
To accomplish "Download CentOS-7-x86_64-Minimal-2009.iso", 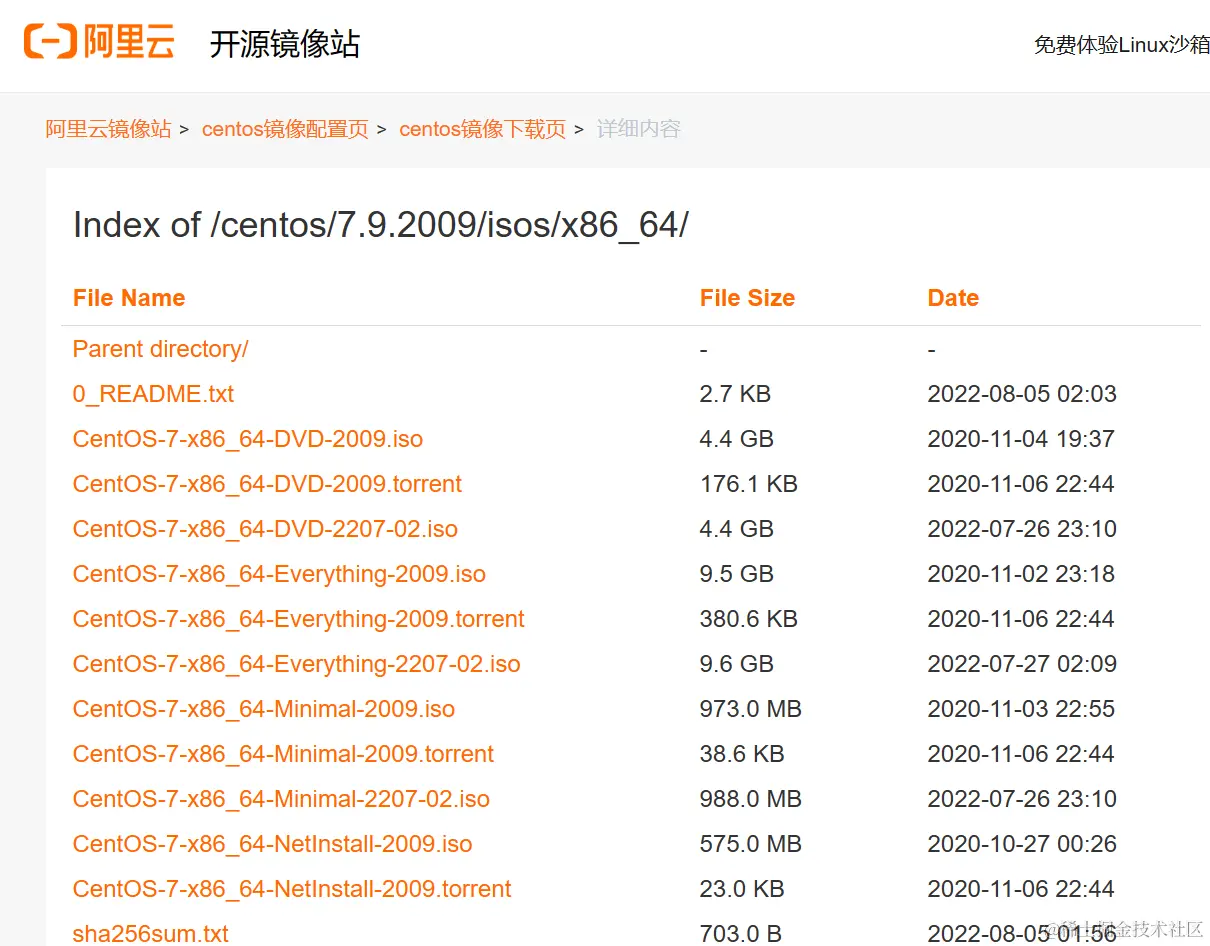I will click(x=264, y=709).
